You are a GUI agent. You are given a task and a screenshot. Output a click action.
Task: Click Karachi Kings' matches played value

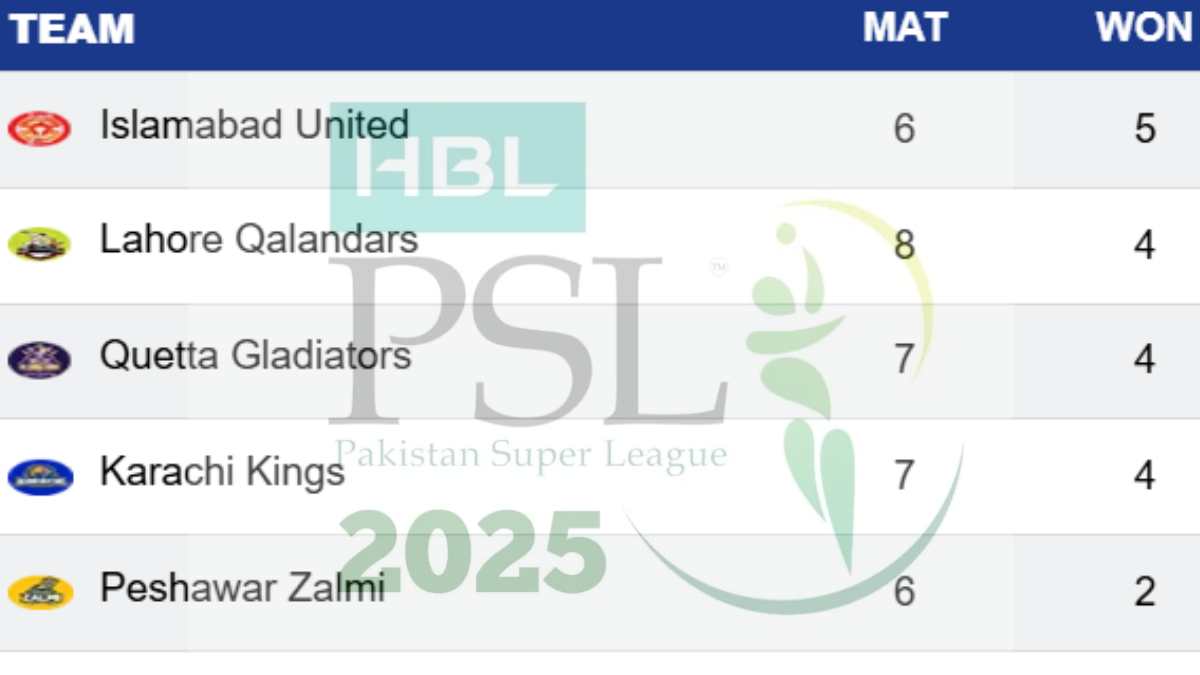coord(904,475)
